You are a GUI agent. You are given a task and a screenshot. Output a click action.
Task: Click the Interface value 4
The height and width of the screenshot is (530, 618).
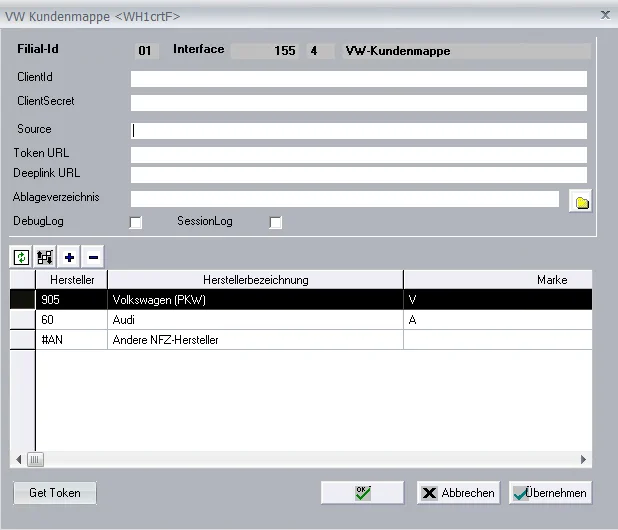click(x=320, y=51)
